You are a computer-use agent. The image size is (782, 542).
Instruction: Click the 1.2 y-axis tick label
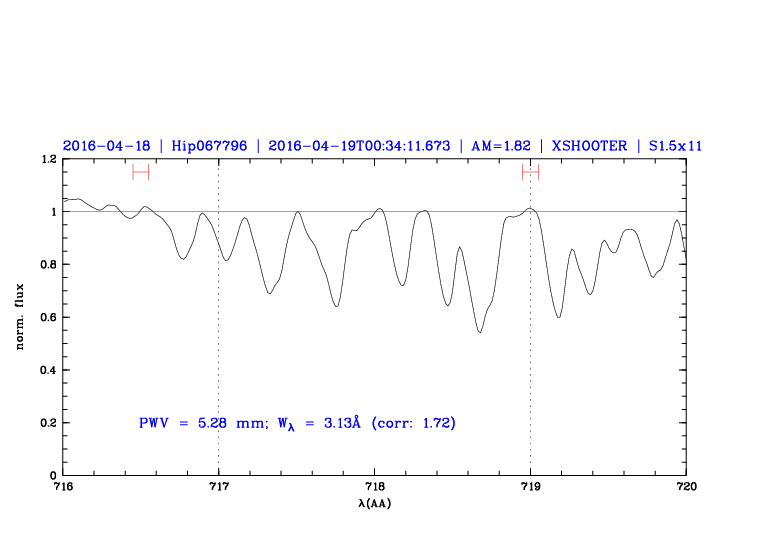[47, 159]
